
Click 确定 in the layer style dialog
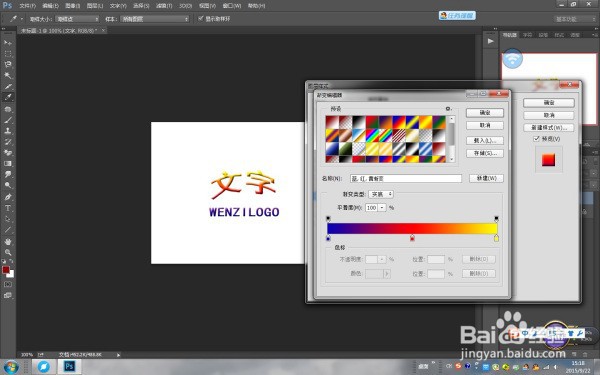[549, 103]
